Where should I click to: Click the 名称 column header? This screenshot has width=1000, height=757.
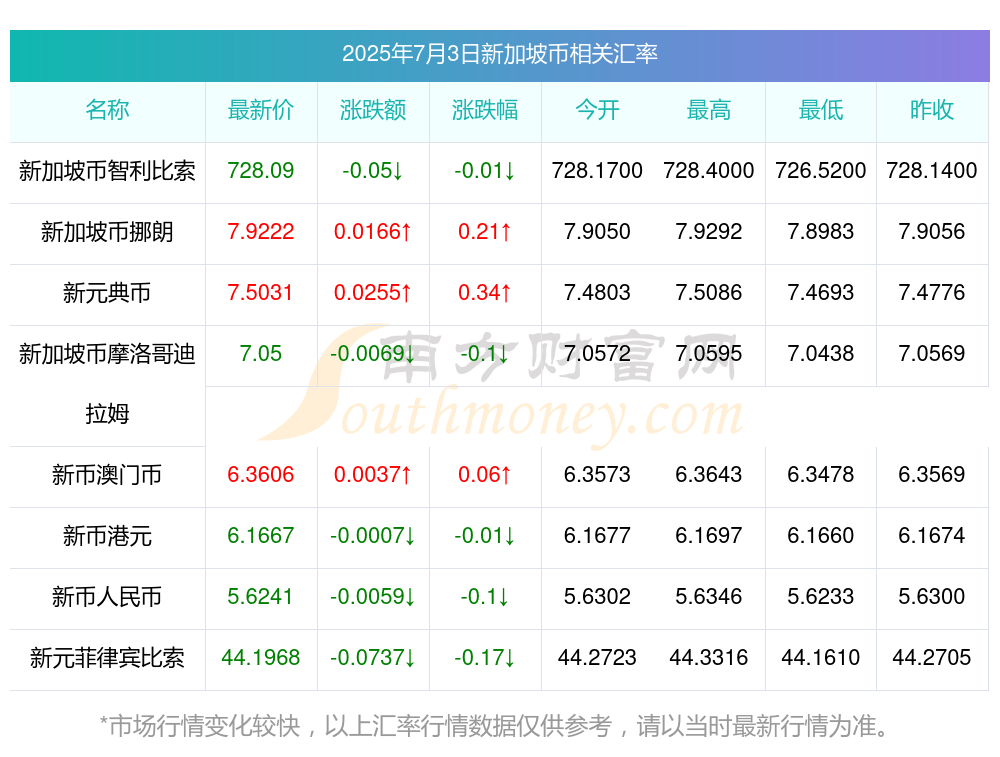[x=107, y=110]
